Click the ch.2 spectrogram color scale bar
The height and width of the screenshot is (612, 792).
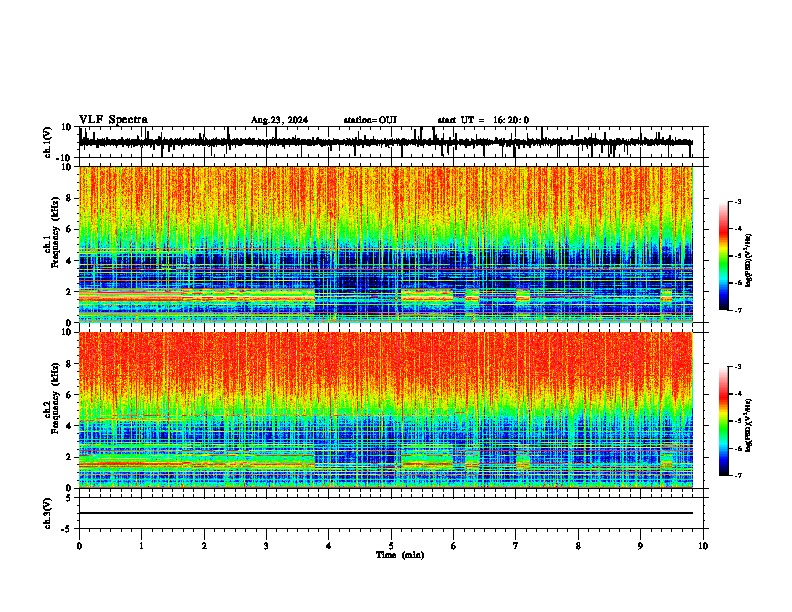[x=724, y=421]
